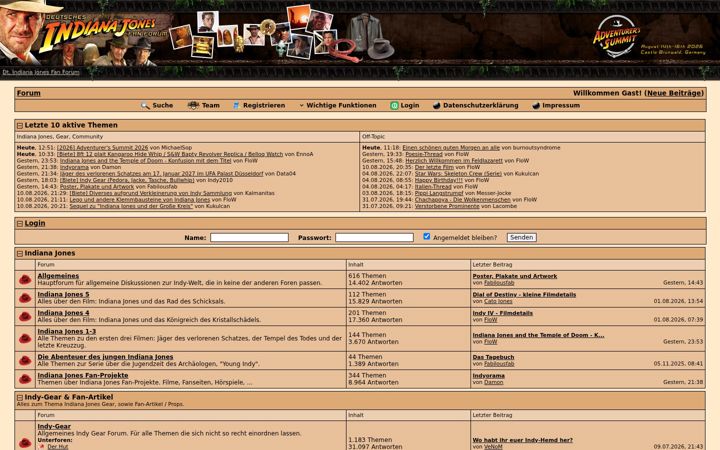Open the Indiana Jones Fan-Projekte forum link

click(x=83, y=376)
